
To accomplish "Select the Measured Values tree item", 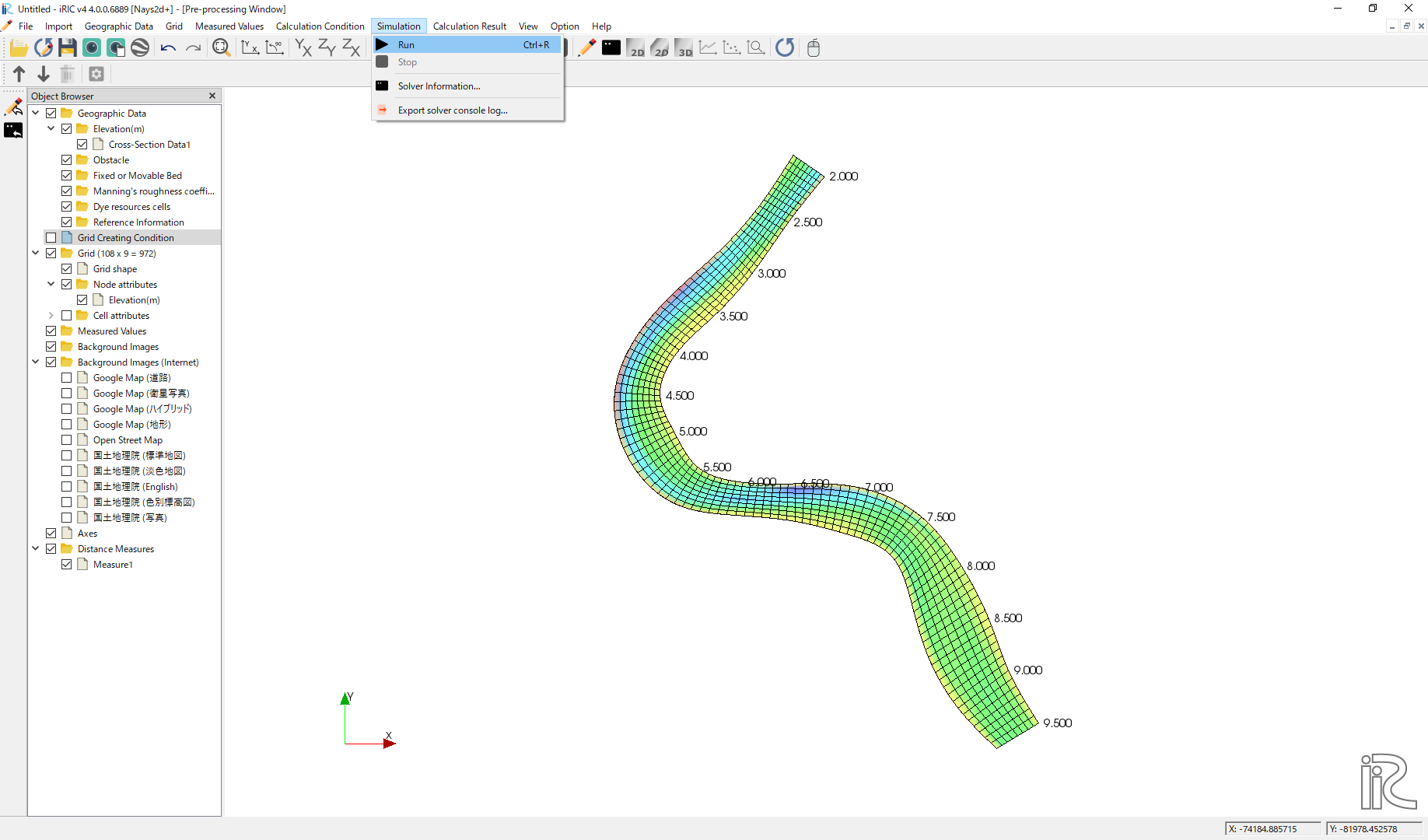I will click(x=112, y=331).
